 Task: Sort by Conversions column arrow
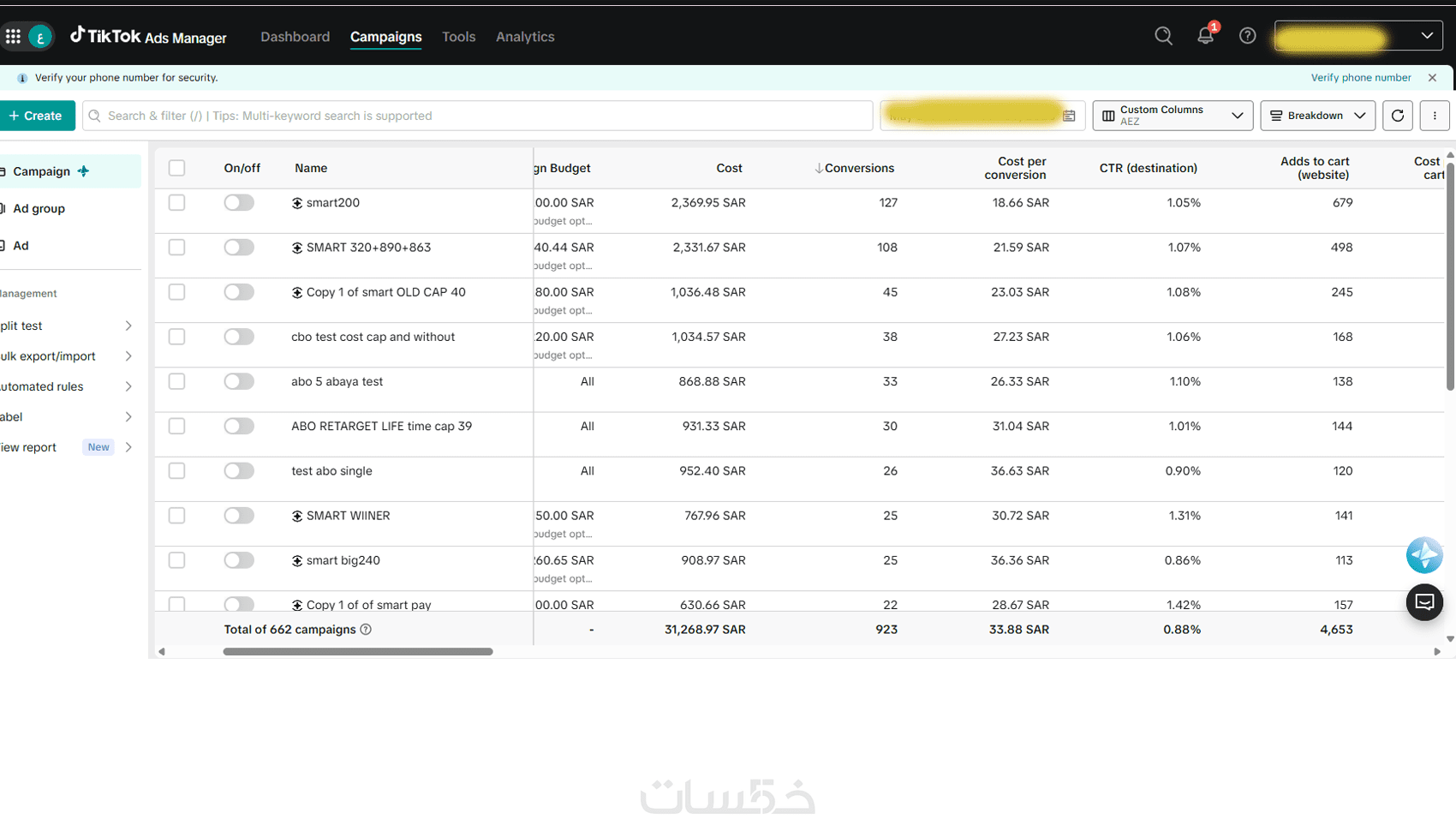click(x=819, y=168)
